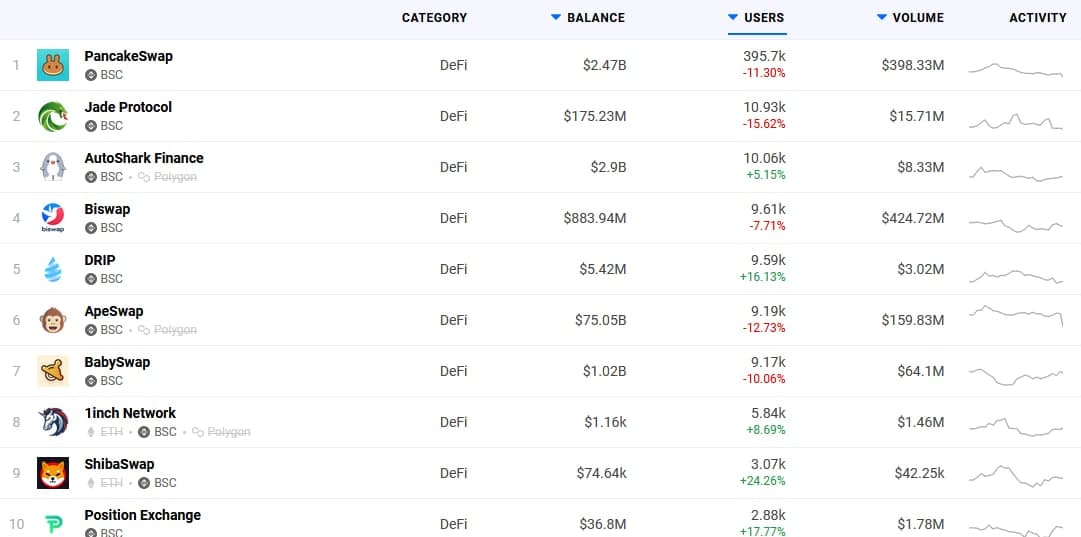1081x537 pixels.
Task: Click DRIP users change +16.13%
Action: [762, 277]
